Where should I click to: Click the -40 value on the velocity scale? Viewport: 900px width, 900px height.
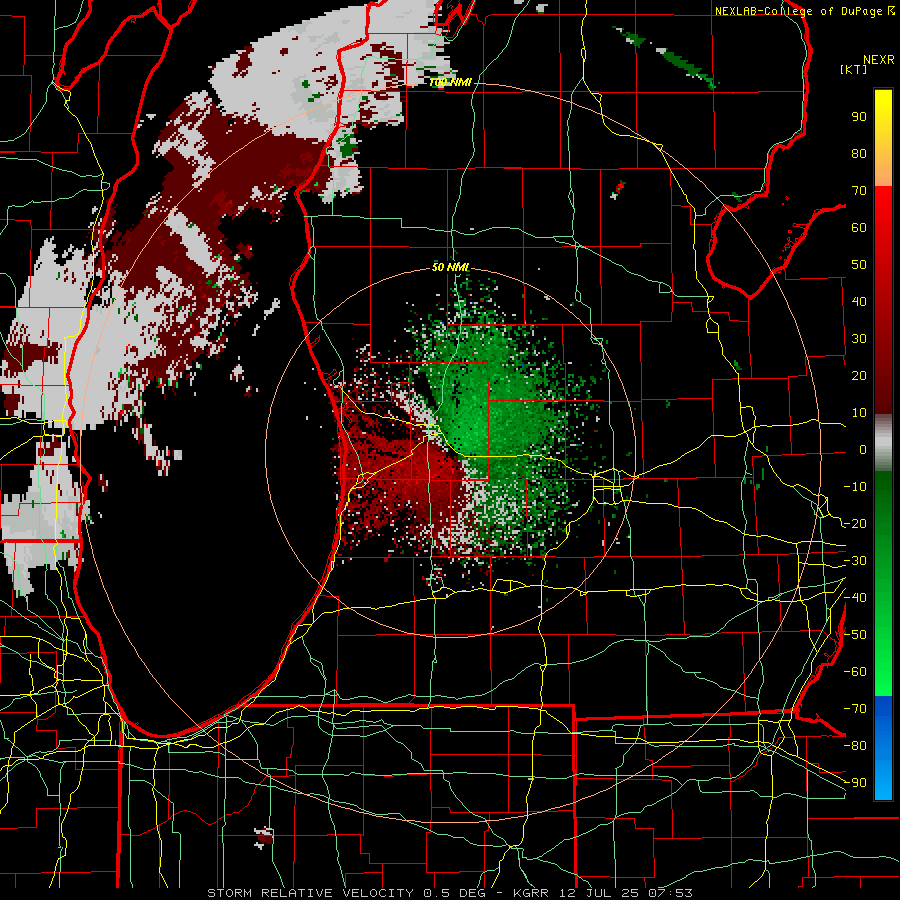(855, 598)
